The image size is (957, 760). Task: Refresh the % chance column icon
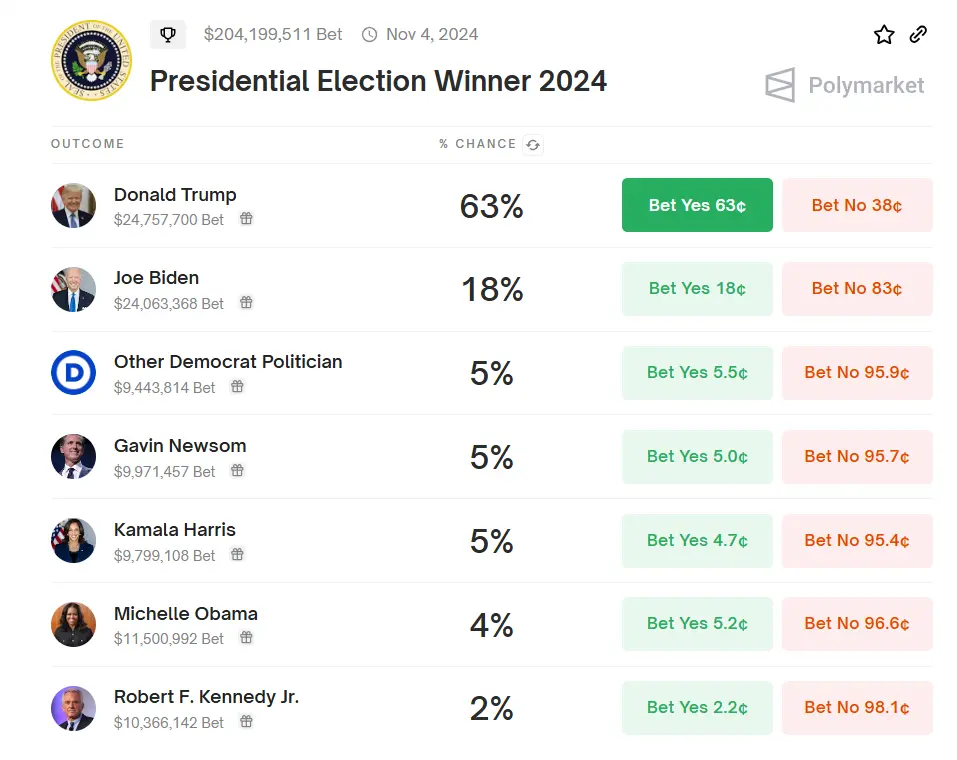point(533,145)
